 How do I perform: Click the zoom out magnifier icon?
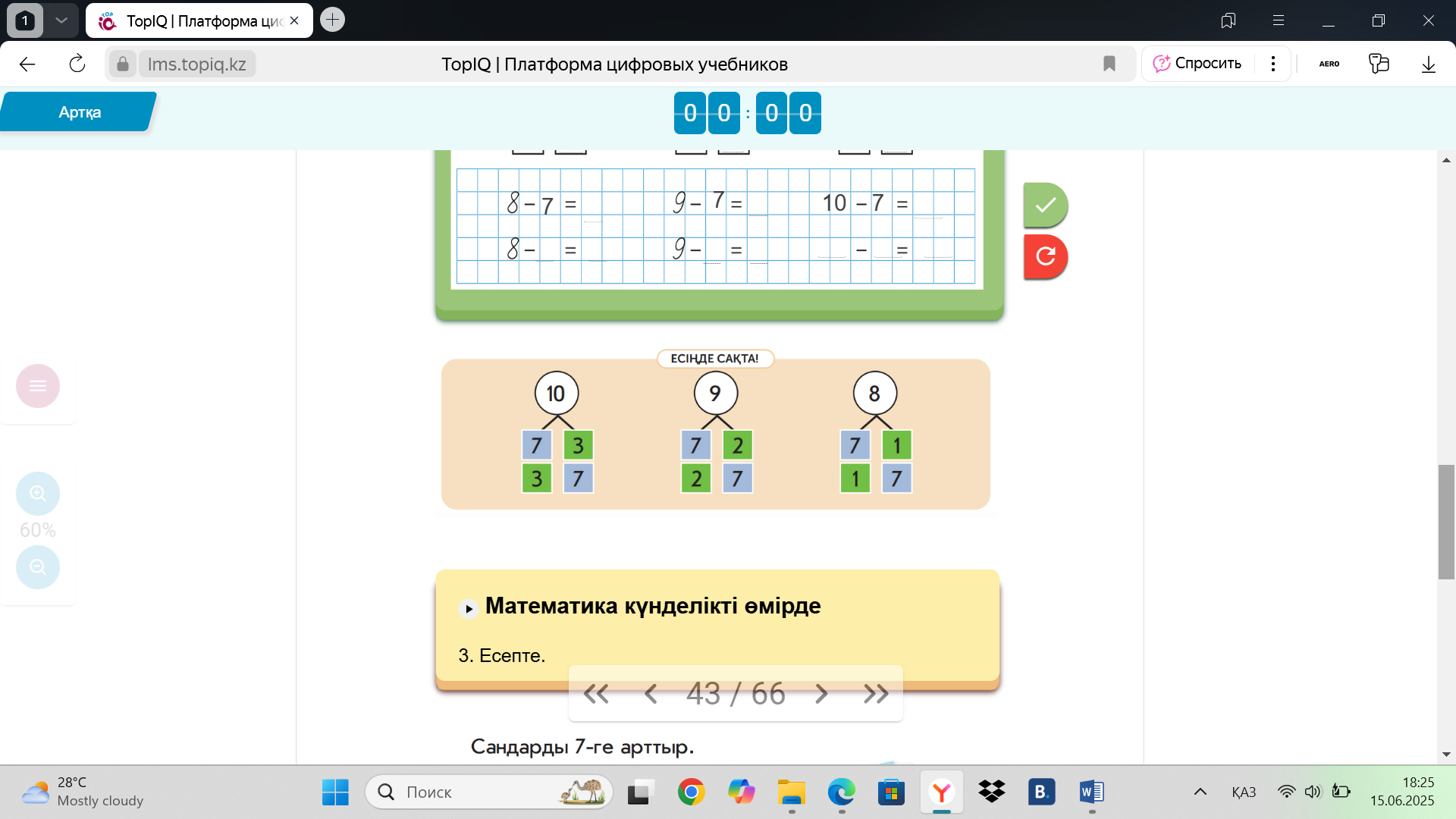tap(38, 566)
